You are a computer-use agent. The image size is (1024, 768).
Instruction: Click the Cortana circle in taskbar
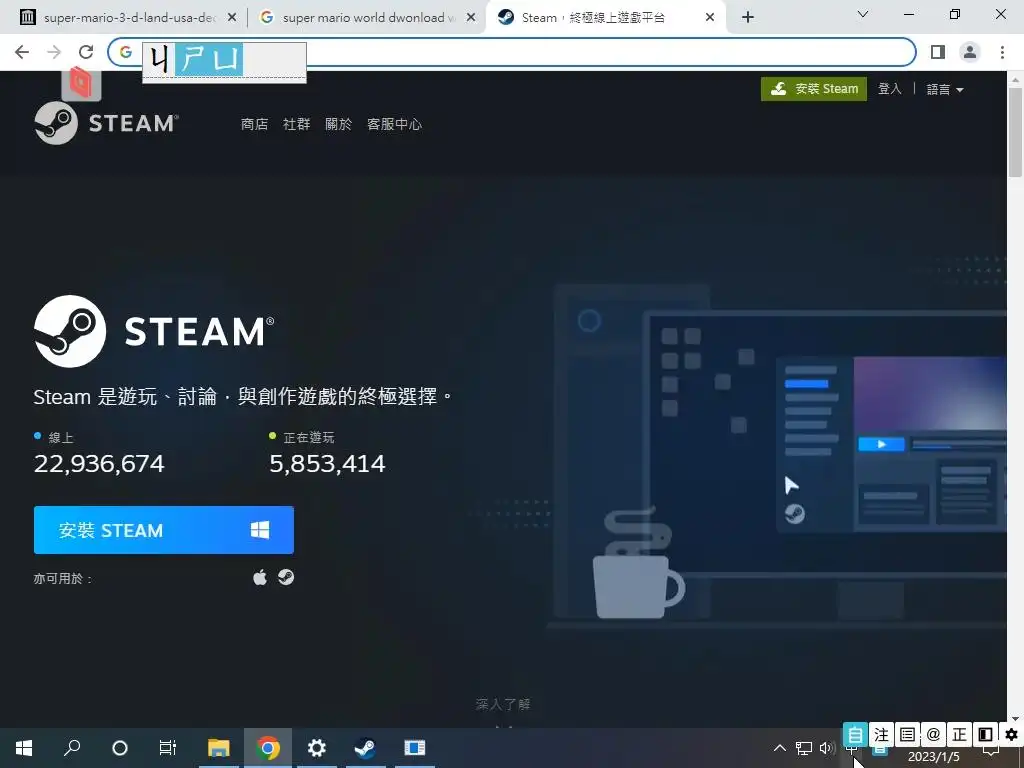pos(120,748)
